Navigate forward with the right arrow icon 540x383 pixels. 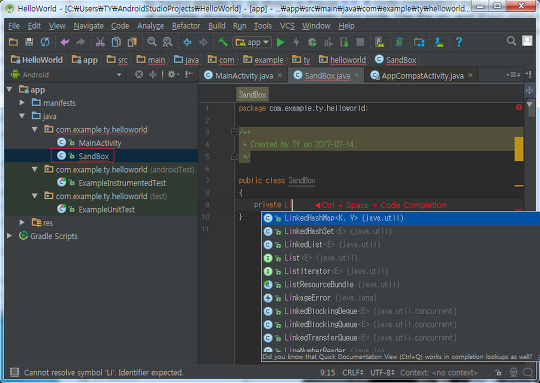203,42
